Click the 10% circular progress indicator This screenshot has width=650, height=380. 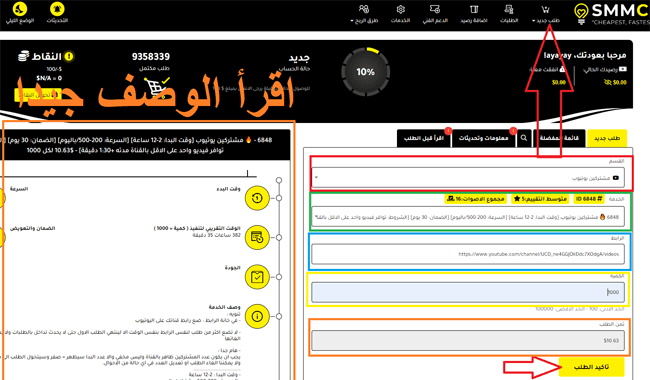(x=365, y=72)
